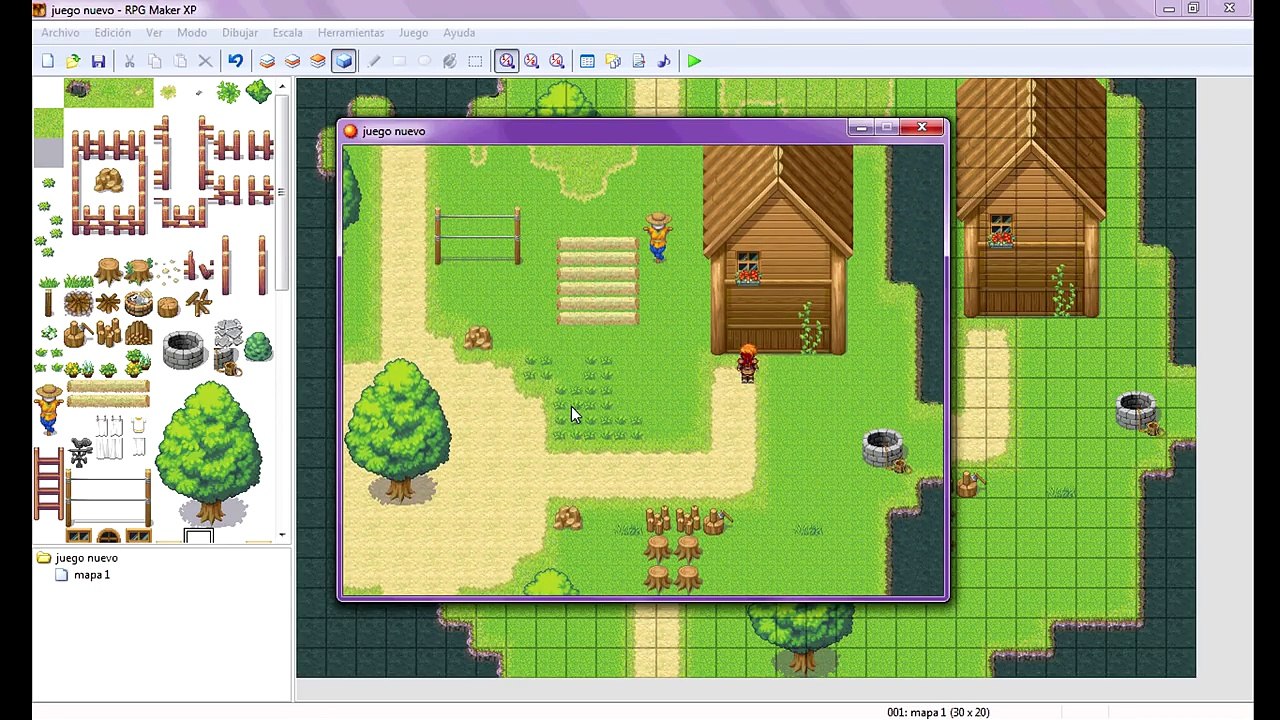1280x720 pixels.
Task: Set map zoom to 1/4 scale icon
Action: (557, 61)
